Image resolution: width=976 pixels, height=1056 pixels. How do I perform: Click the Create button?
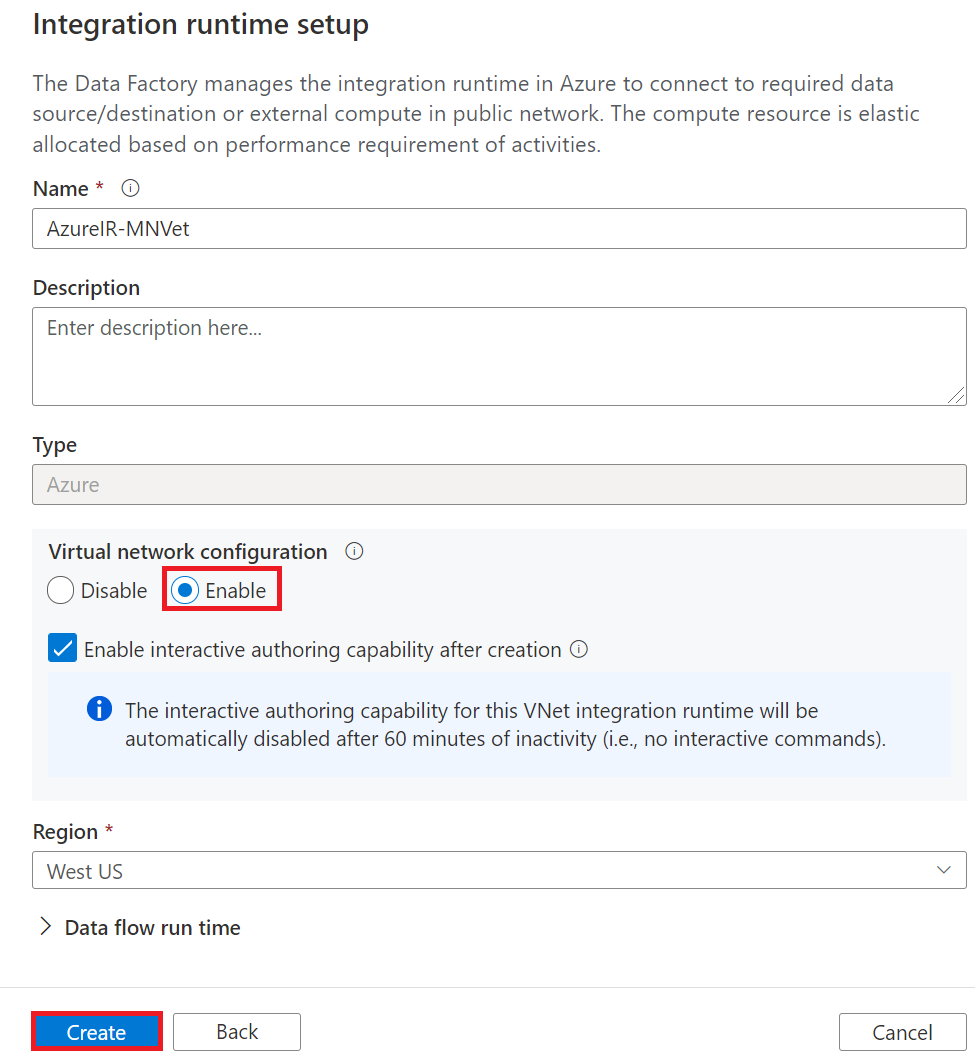coord(96,1032)
